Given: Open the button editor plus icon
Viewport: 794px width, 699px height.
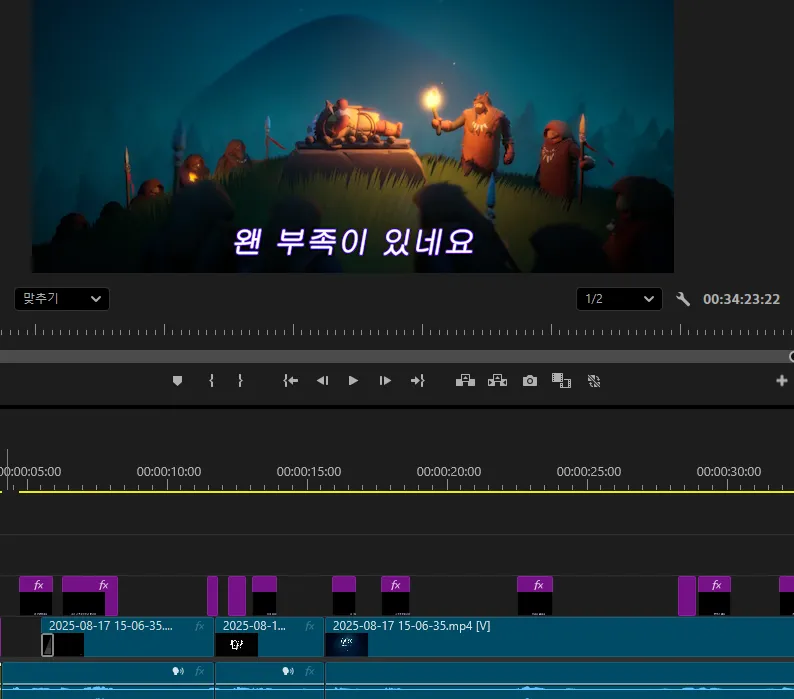Looking at the screenshot, I should point(782,381).
